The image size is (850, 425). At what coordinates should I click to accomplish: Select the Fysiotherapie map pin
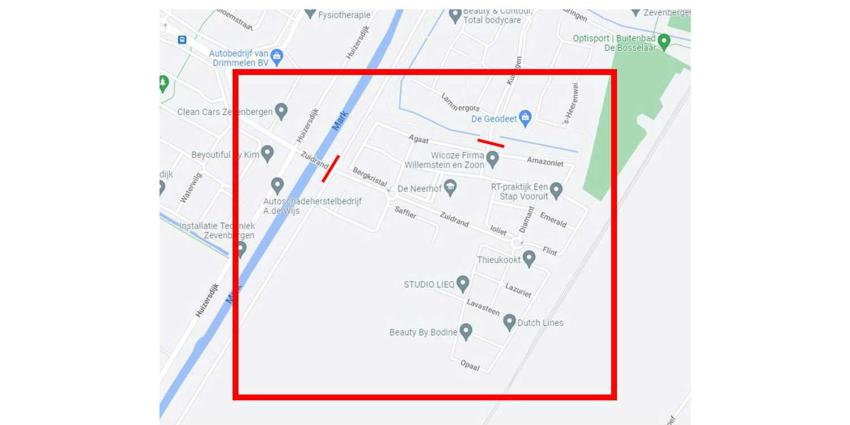pyautogui.click(x=310, y=13)
